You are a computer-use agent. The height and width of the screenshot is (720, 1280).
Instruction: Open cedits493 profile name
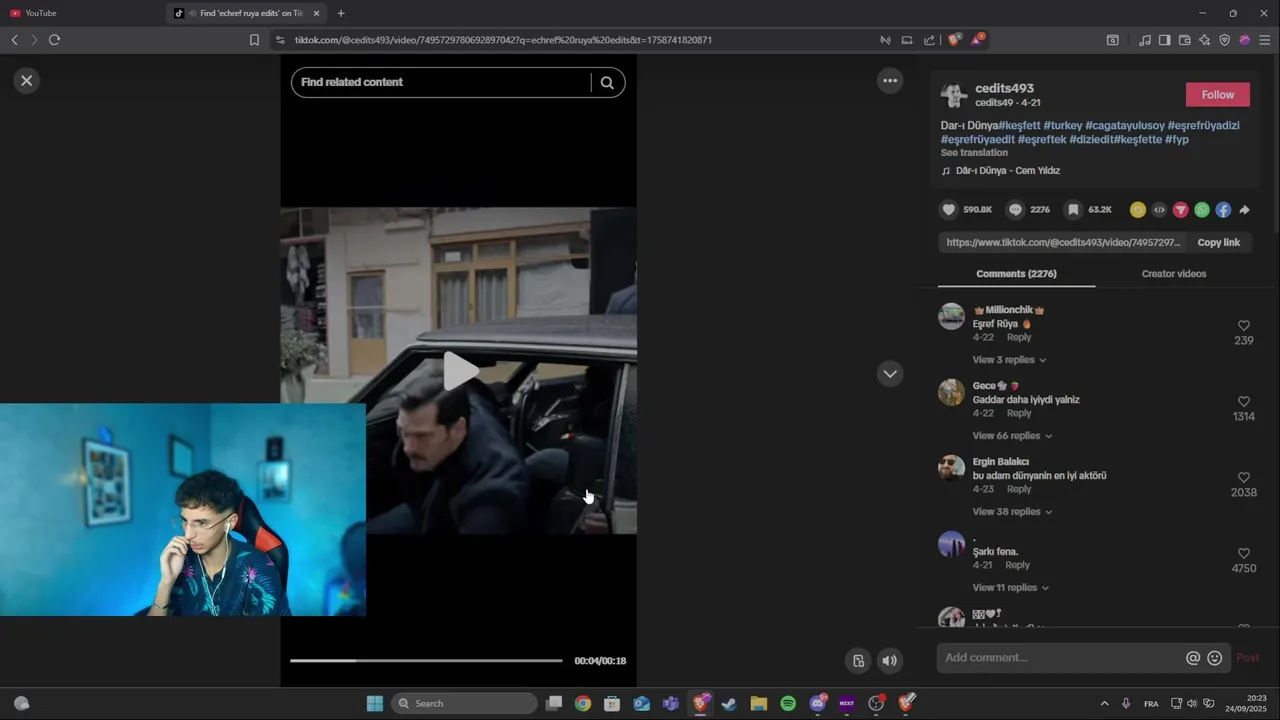pos(1004,89)
